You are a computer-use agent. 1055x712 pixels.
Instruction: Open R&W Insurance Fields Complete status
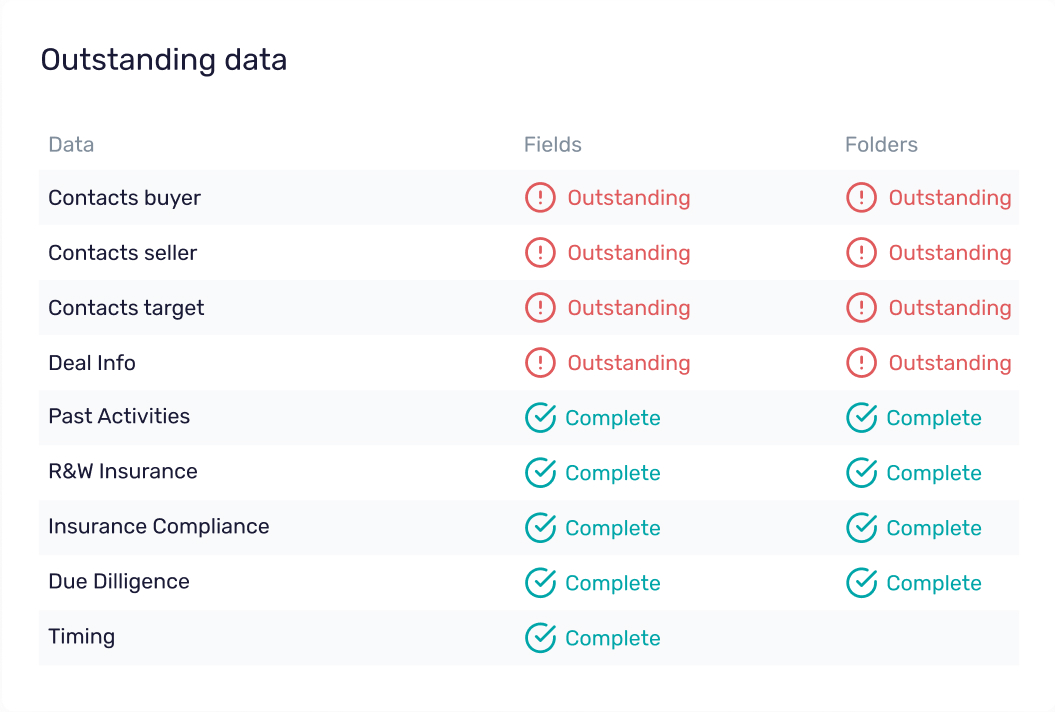(x=612, y=473)
